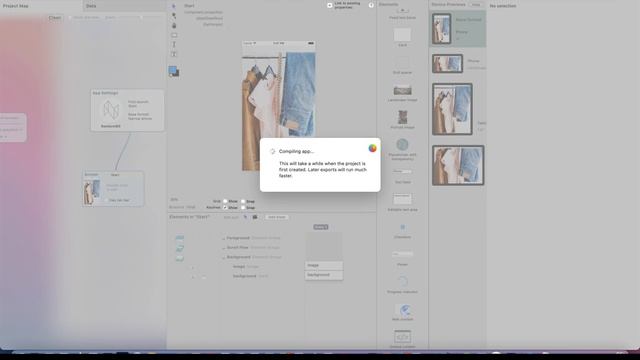Viewport: 640px width, 360px height.
Task: Click the Scroll Flow layer icon
Action: (180, 248)
